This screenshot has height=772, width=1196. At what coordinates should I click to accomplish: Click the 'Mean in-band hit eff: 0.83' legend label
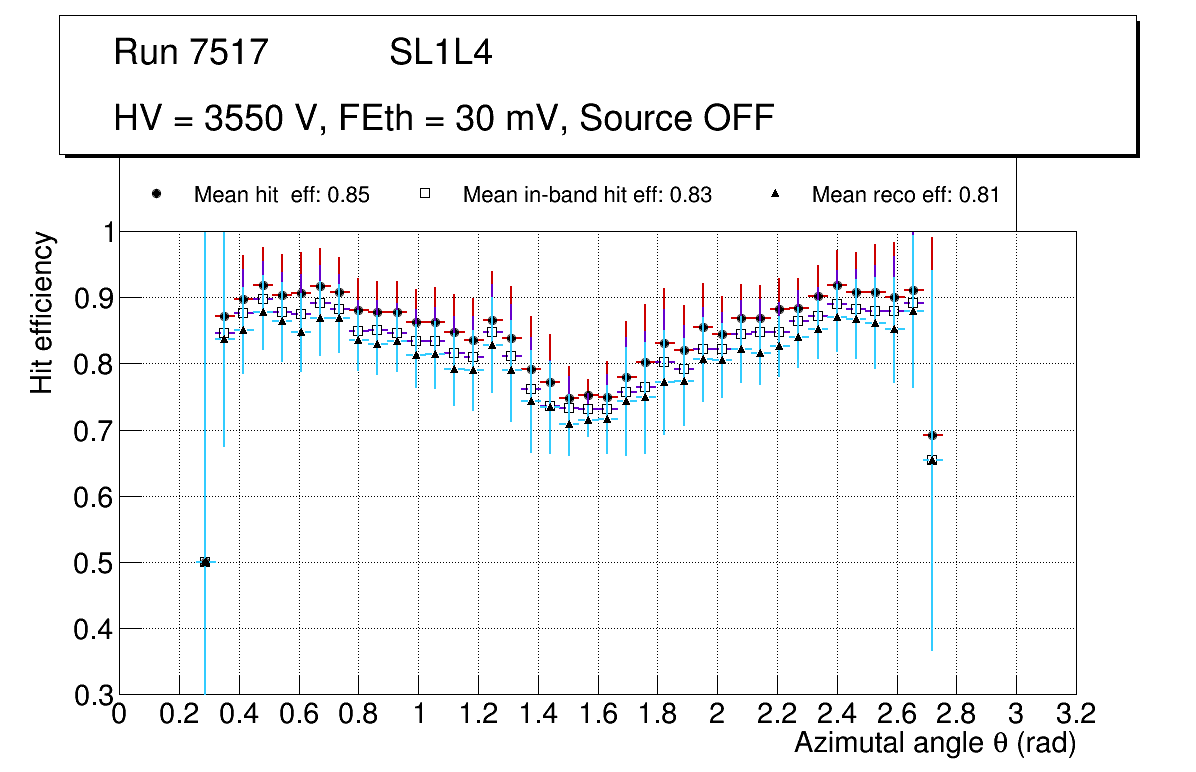[587, 195]
